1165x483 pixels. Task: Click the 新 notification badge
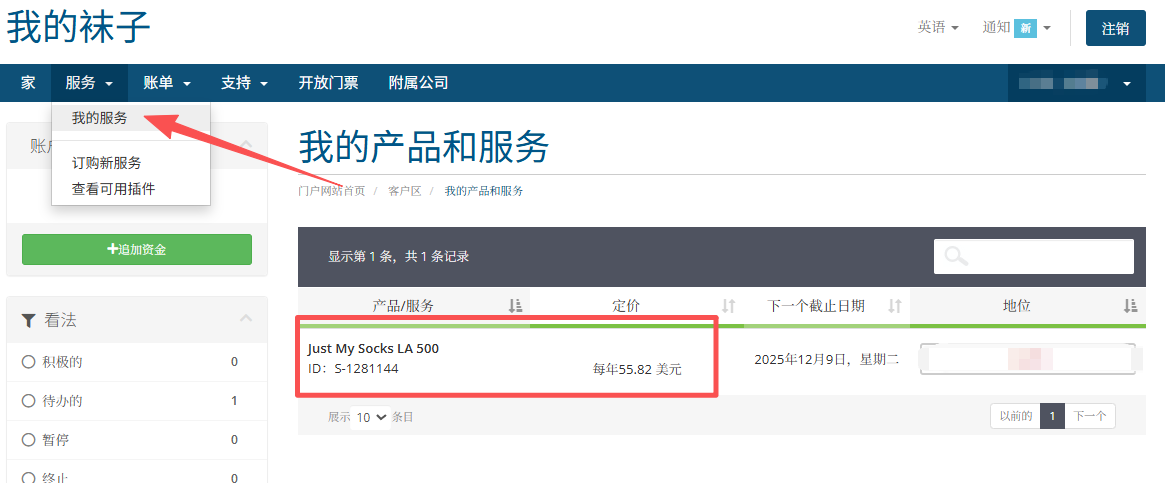point(1025,28)
